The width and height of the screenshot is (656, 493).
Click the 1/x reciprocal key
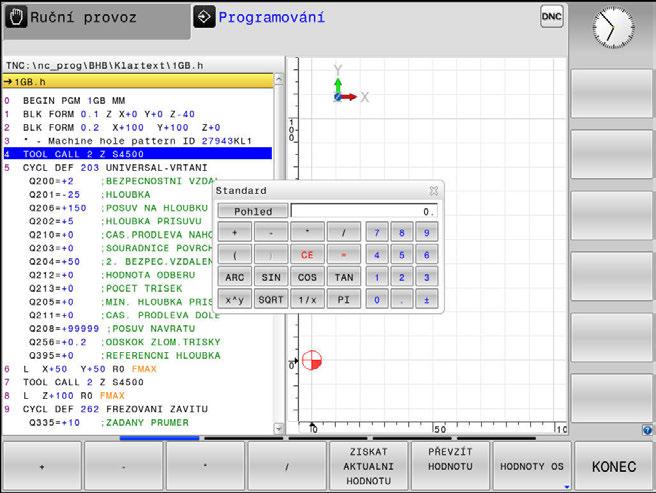coord(307,299)
